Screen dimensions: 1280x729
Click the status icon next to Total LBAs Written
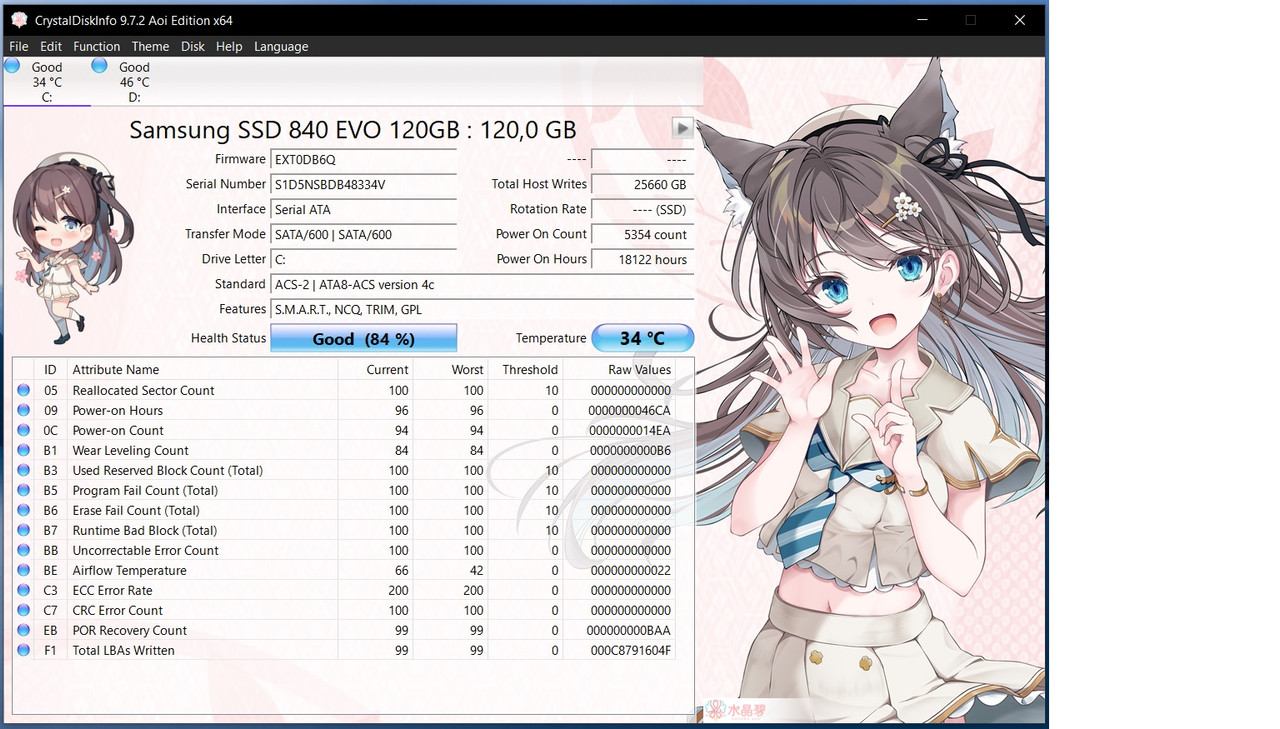click(23, 650)
